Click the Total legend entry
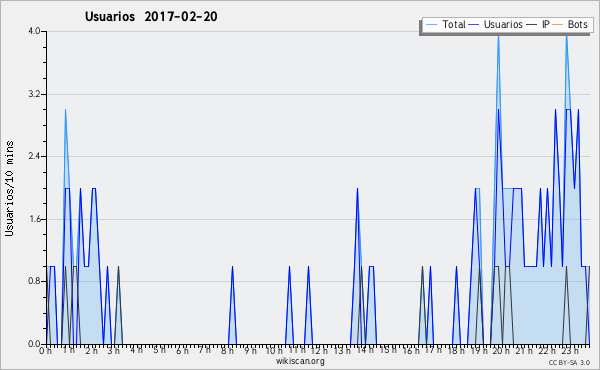The width and height of the screenshot is (600, 370). pos(445,24)
